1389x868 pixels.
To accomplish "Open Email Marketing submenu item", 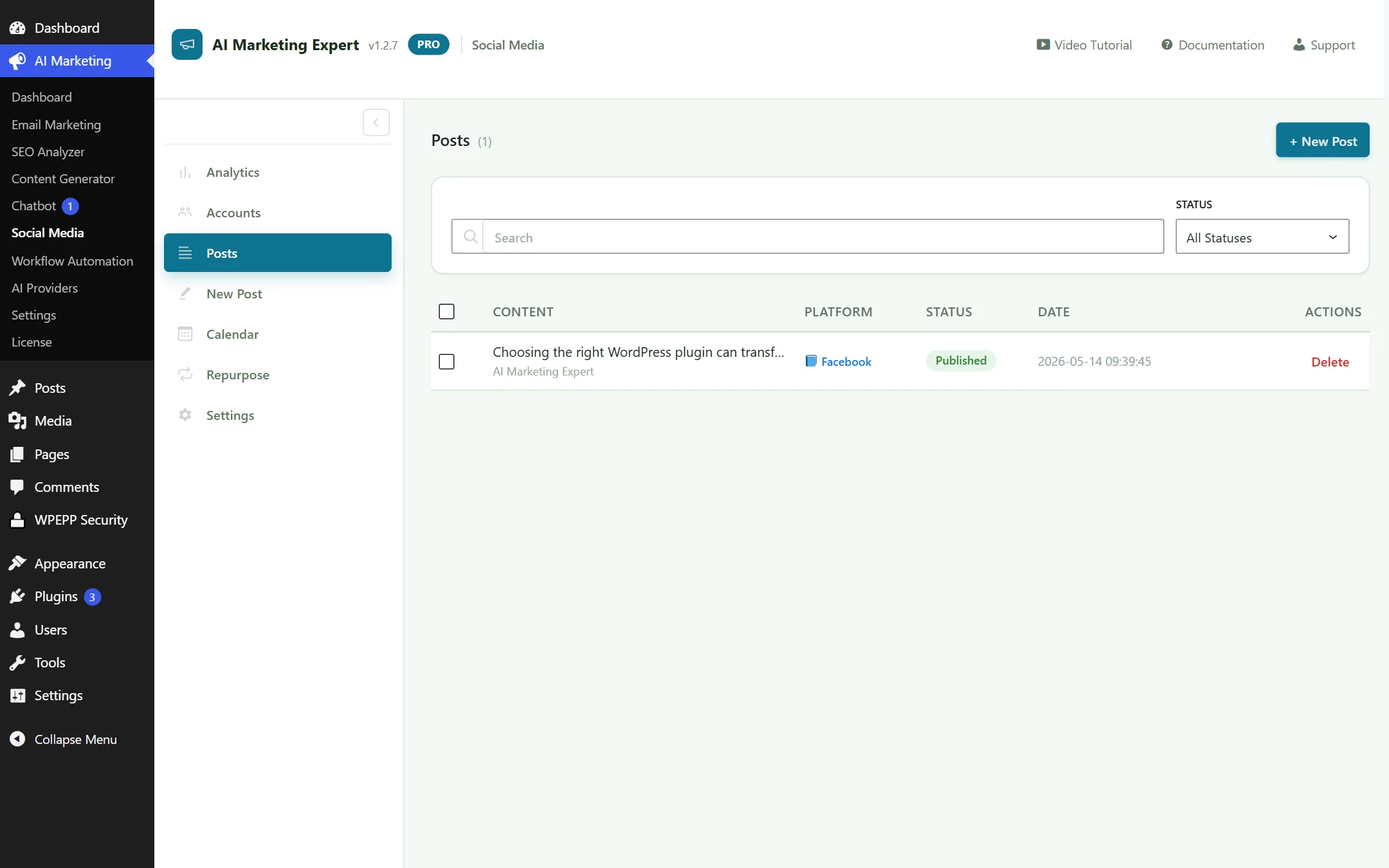I will tap(56, 125).
